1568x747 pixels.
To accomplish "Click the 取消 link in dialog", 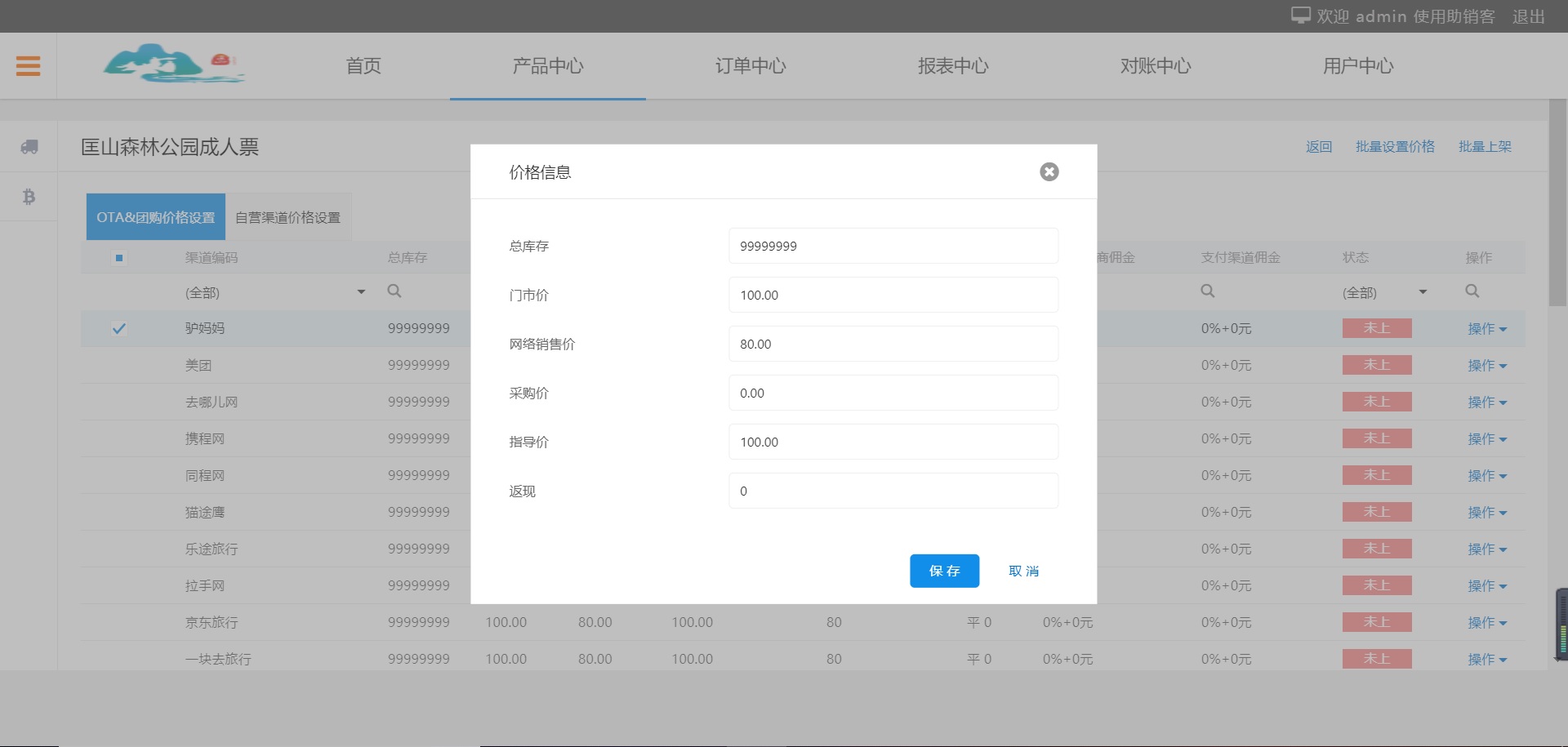I will point(1023,571).
